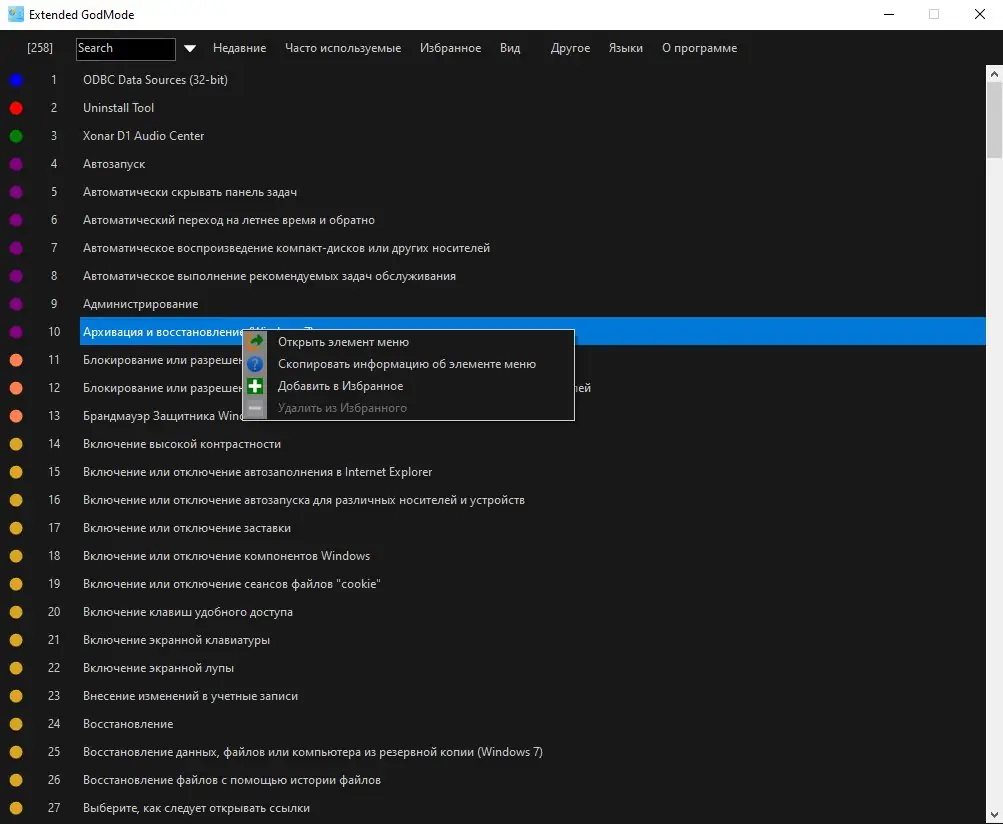1003x824 pixels.
Task: Select Восстановление данных из резервной копии (Windows 7)
Action: [313, 752]
